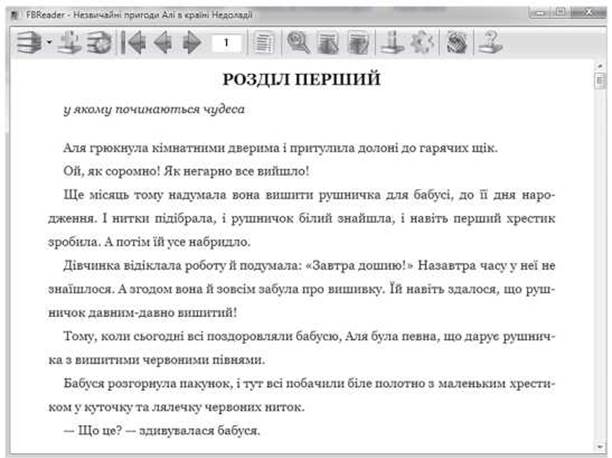Viewport: 612px width, 458px height.
Task: Click the forward arrow navigation icon
Action: [192, 42]
